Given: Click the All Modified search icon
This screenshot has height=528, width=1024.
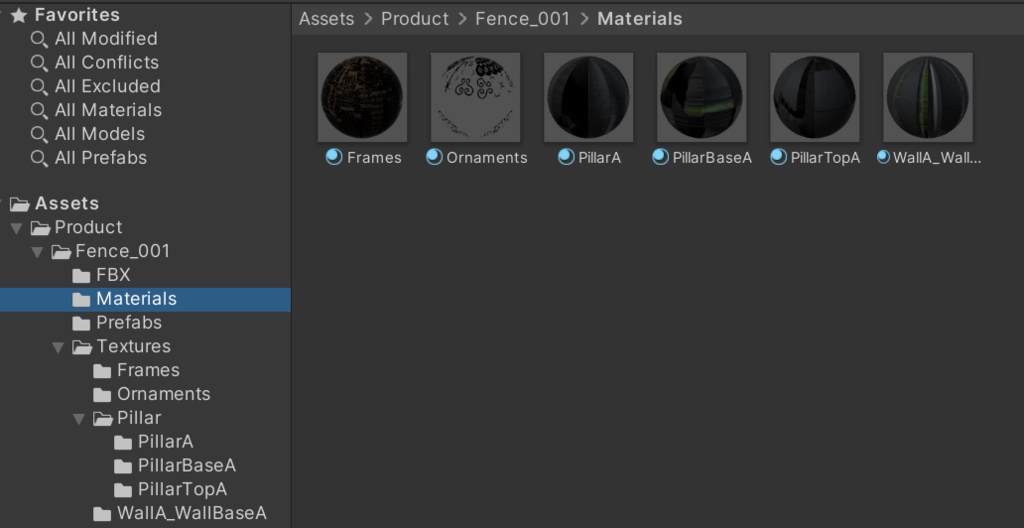Looking at the screenshot, I should 39,39.
